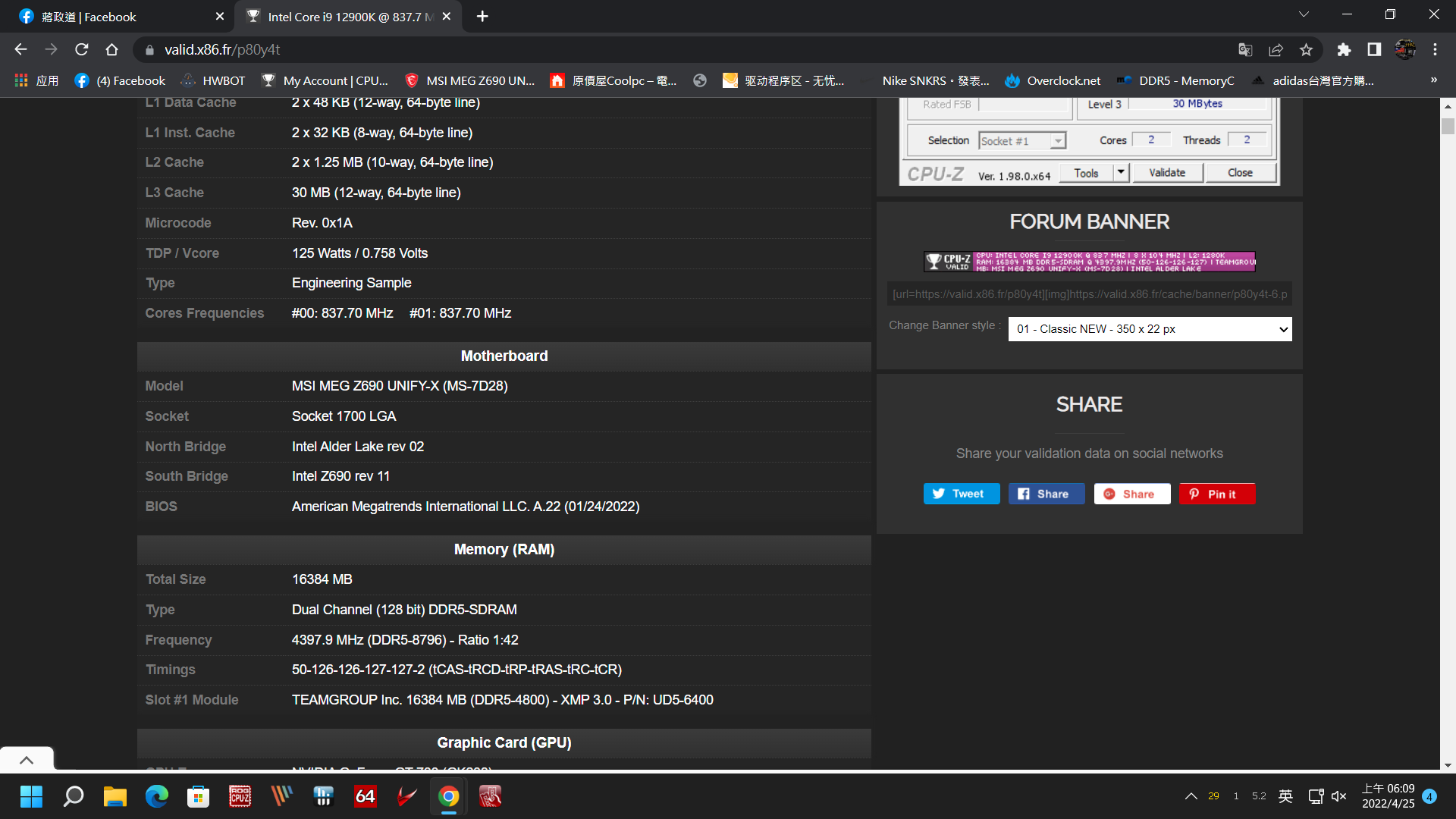
Task: Open the Chrome side panel icon
Action: click(x=1374, y=50)
